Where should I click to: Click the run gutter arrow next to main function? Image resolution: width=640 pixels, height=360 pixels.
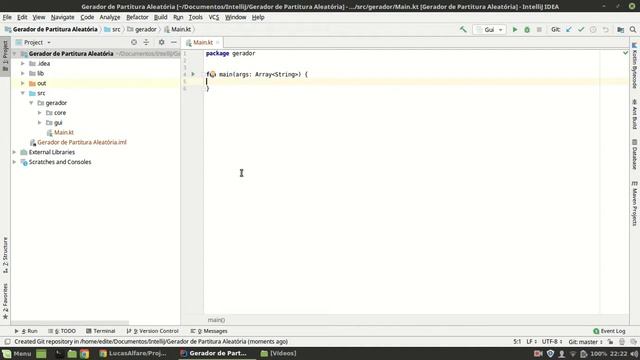193,74
